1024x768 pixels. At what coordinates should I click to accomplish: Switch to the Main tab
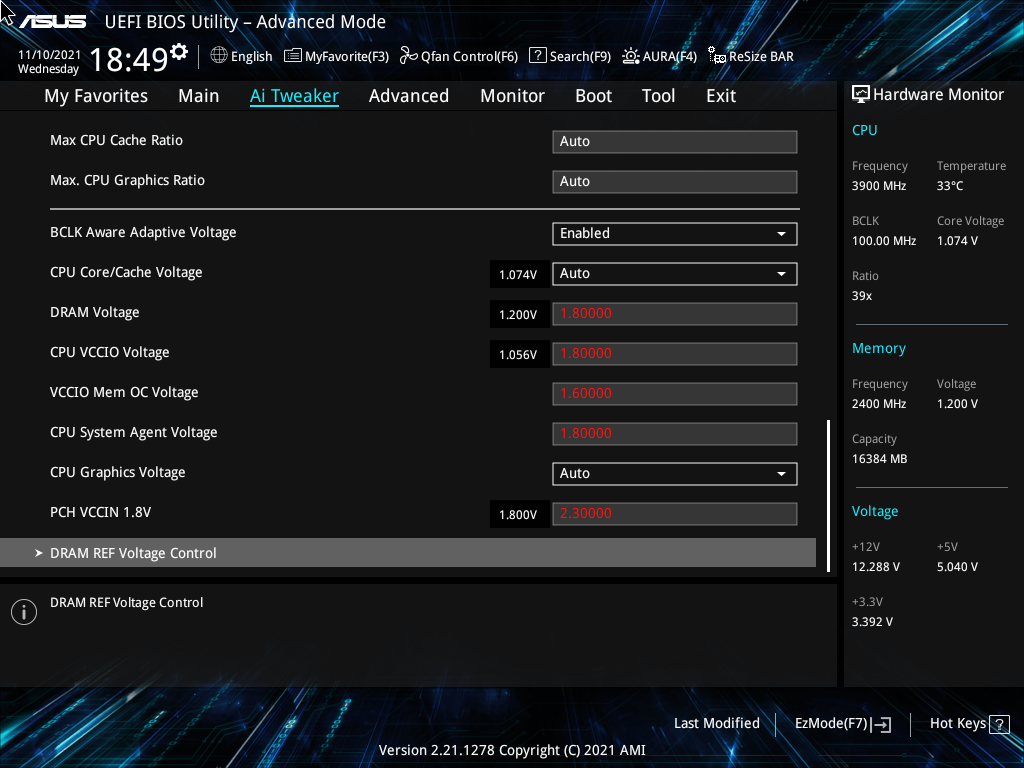pyautogui.click(x=199, y=96)
